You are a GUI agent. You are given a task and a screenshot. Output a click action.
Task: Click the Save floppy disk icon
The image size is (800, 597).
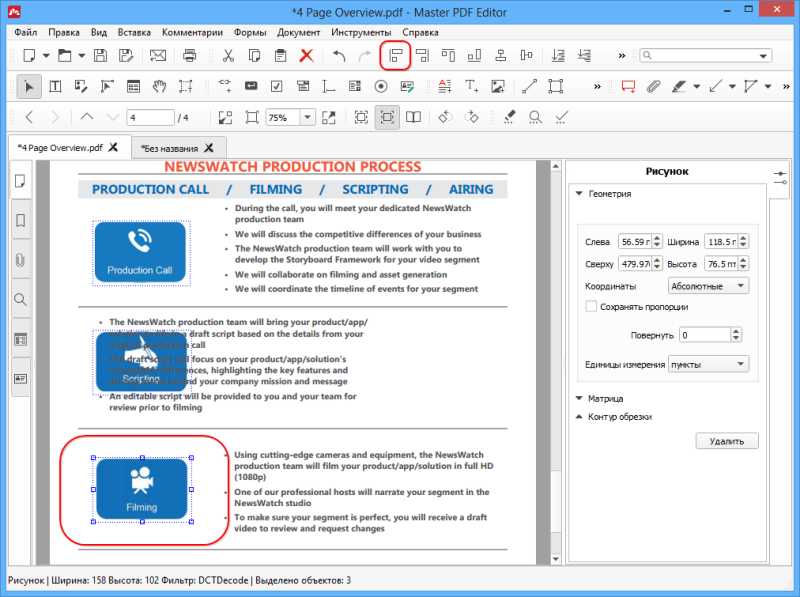point(101,55)
